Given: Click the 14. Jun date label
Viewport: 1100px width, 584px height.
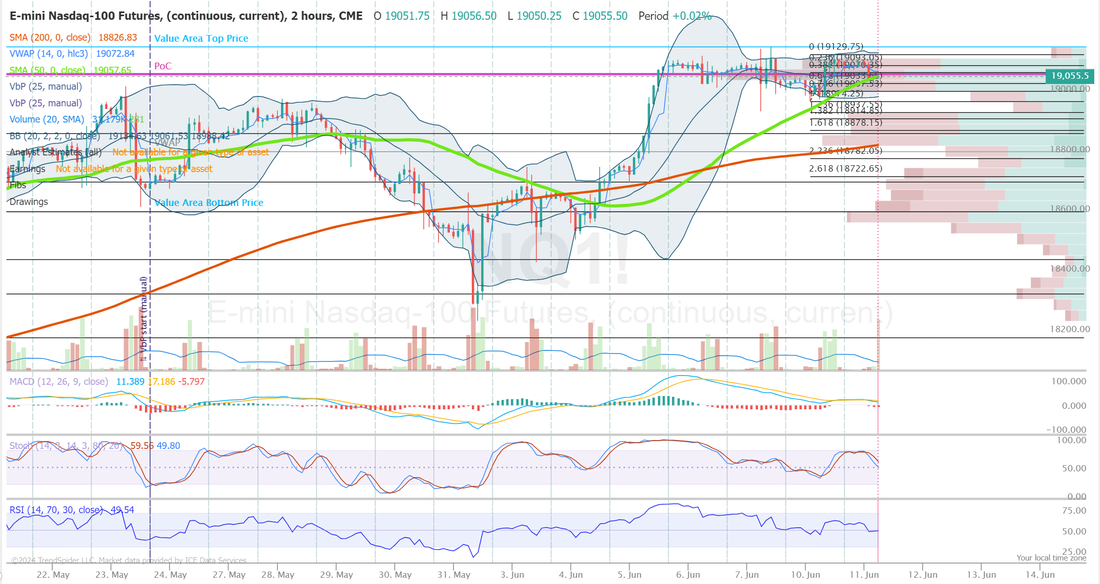Looking at the screenshot, I should pyautogui.click(x=1040, y=574).
